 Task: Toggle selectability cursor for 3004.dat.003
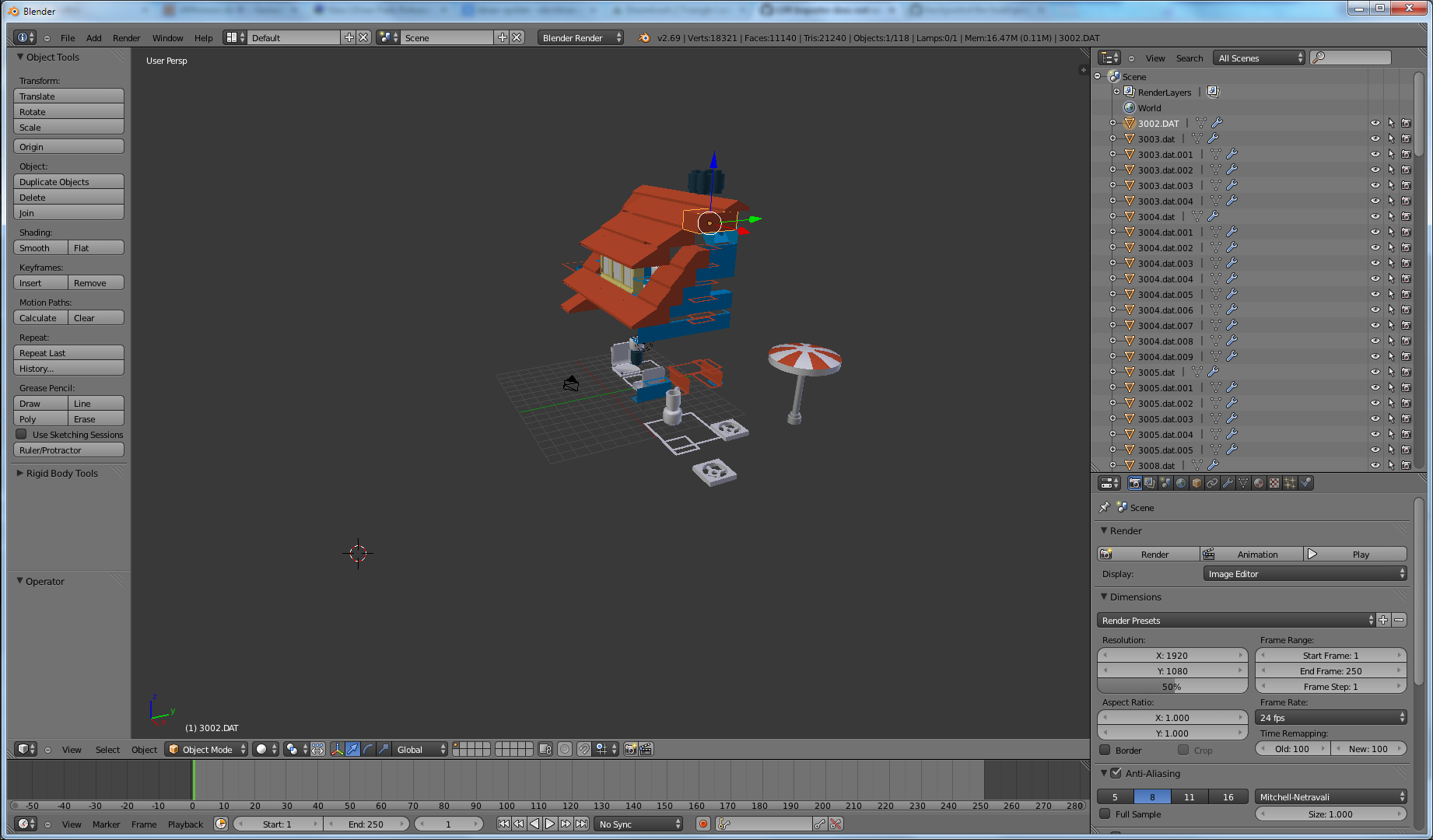(x=1391, y=263)
